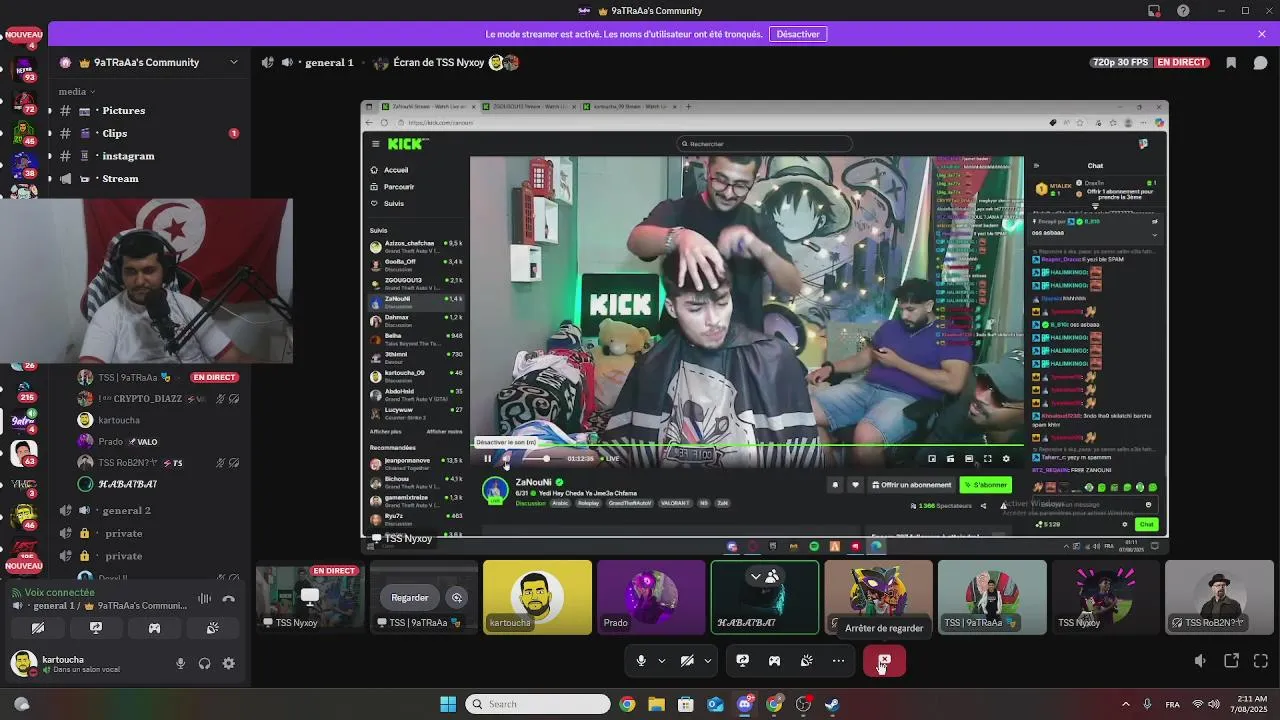Share your screen from call bar
The width and height of the screenshot is (1280, 720).
[x=743, y=661]
